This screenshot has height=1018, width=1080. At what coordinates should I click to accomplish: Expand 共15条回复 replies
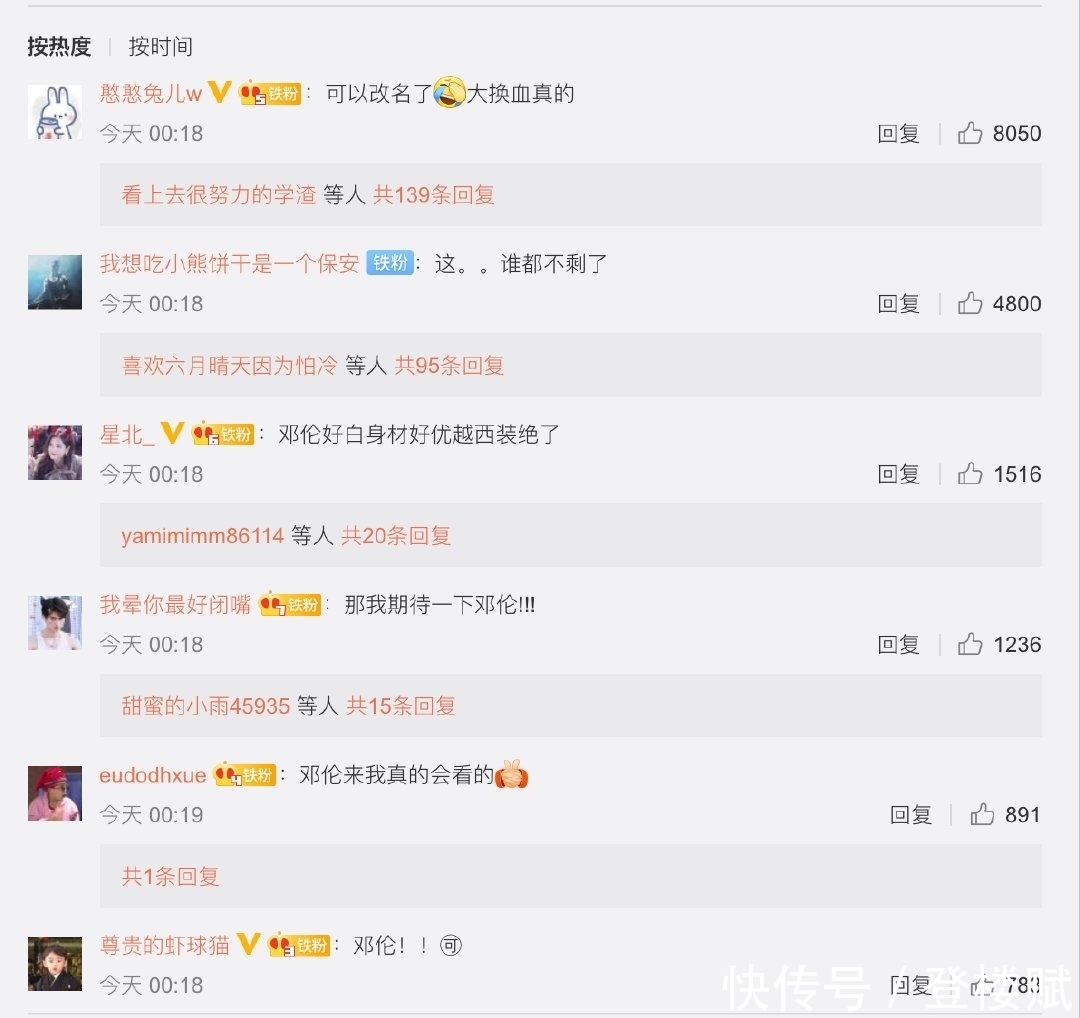coord(401,705)
